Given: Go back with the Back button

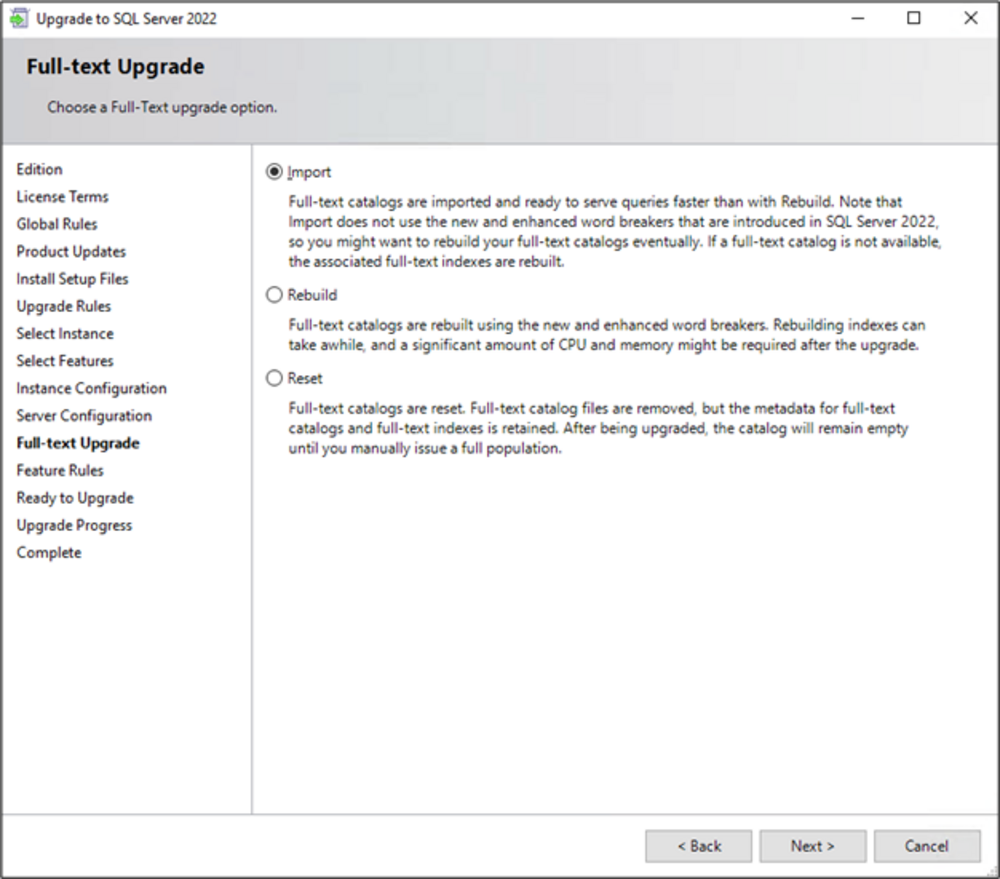Looking at the screenshot, I should (x=698, y=846).
